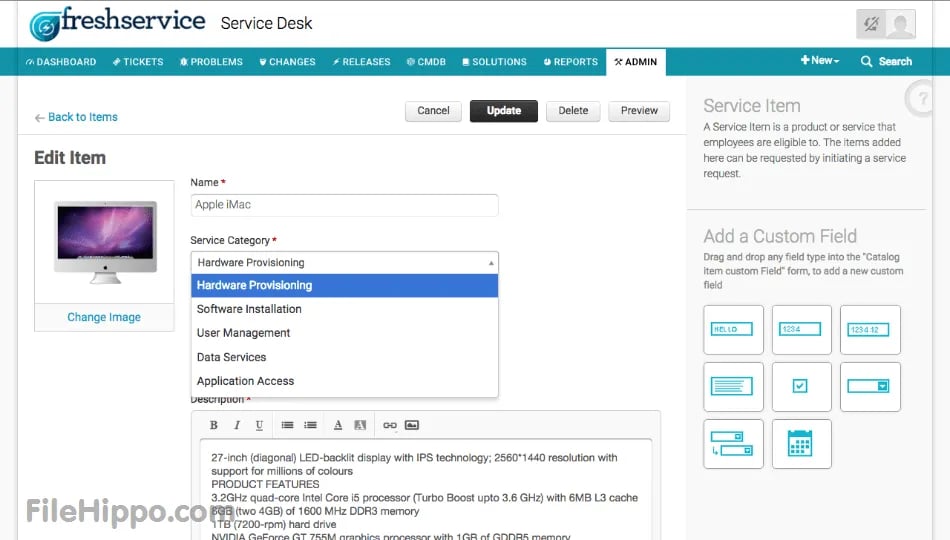Select the paragraph custom field icon
Viewport: 950px width, 540px height.
pos(733,387)
